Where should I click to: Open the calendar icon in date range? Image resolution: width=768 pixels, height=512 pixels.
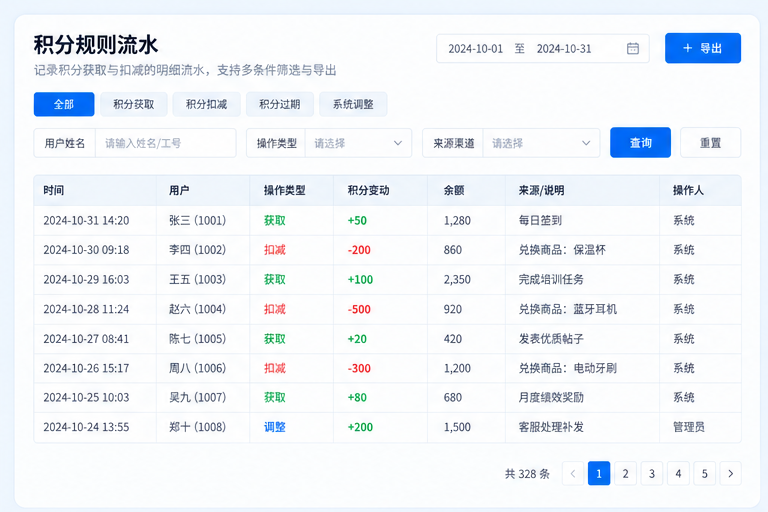click(633, 49)
